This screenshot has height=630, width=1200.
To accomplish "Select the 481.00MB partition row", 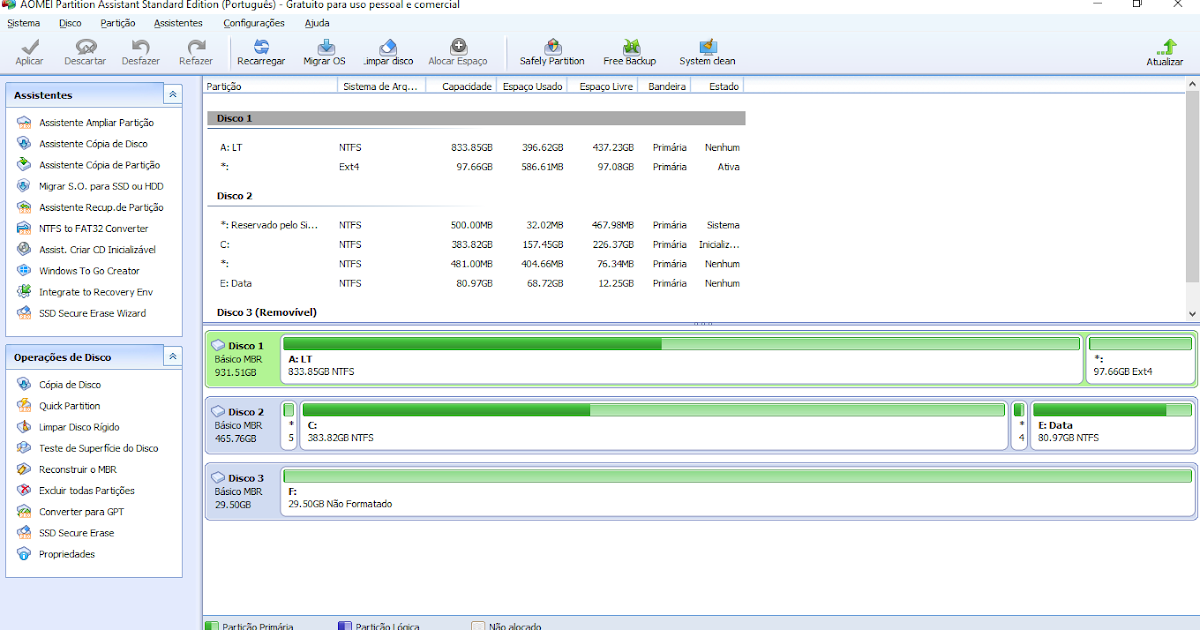I will (x=476, y=264).
